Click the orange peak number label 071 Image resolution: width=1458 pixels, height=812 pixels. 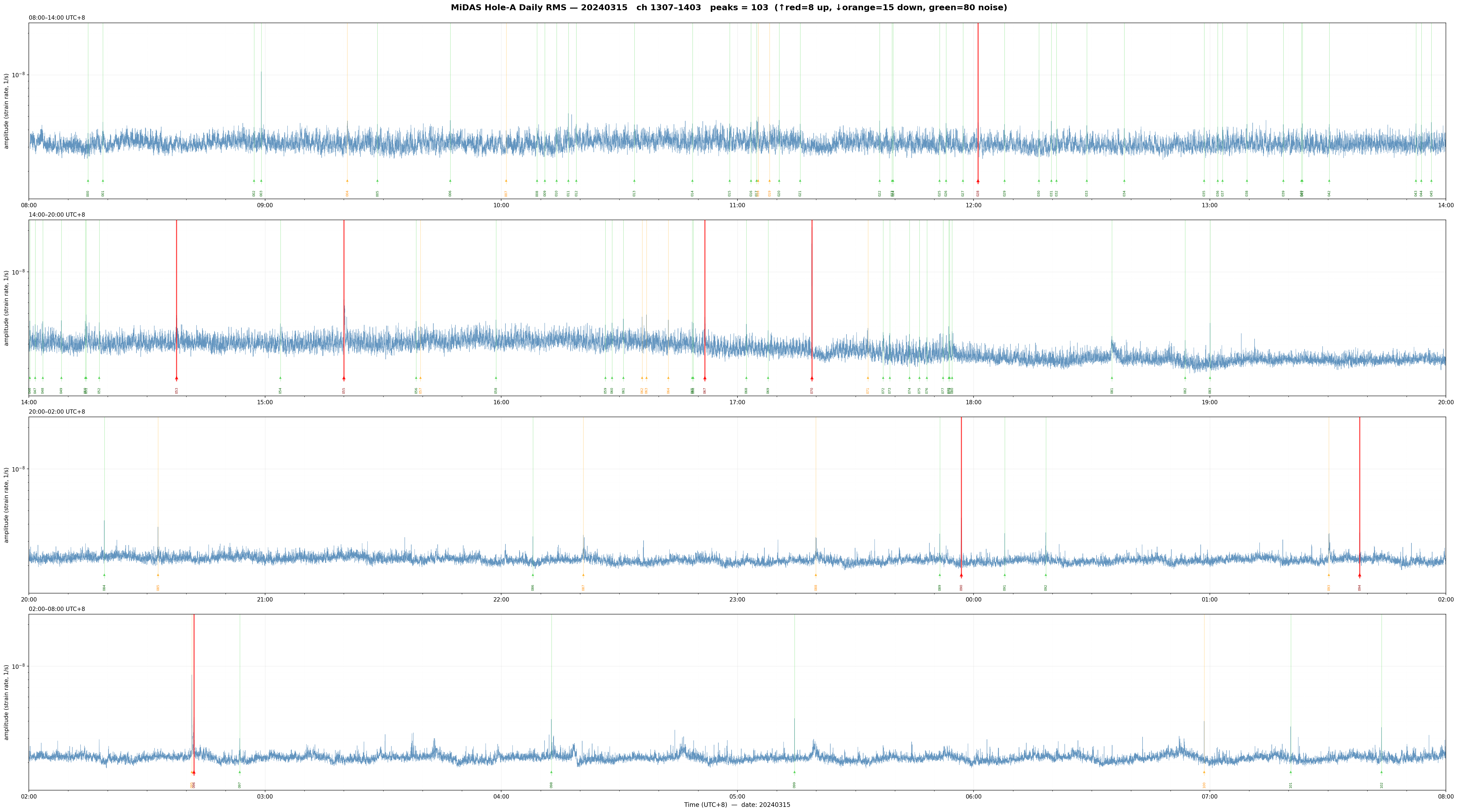[868, 391]
